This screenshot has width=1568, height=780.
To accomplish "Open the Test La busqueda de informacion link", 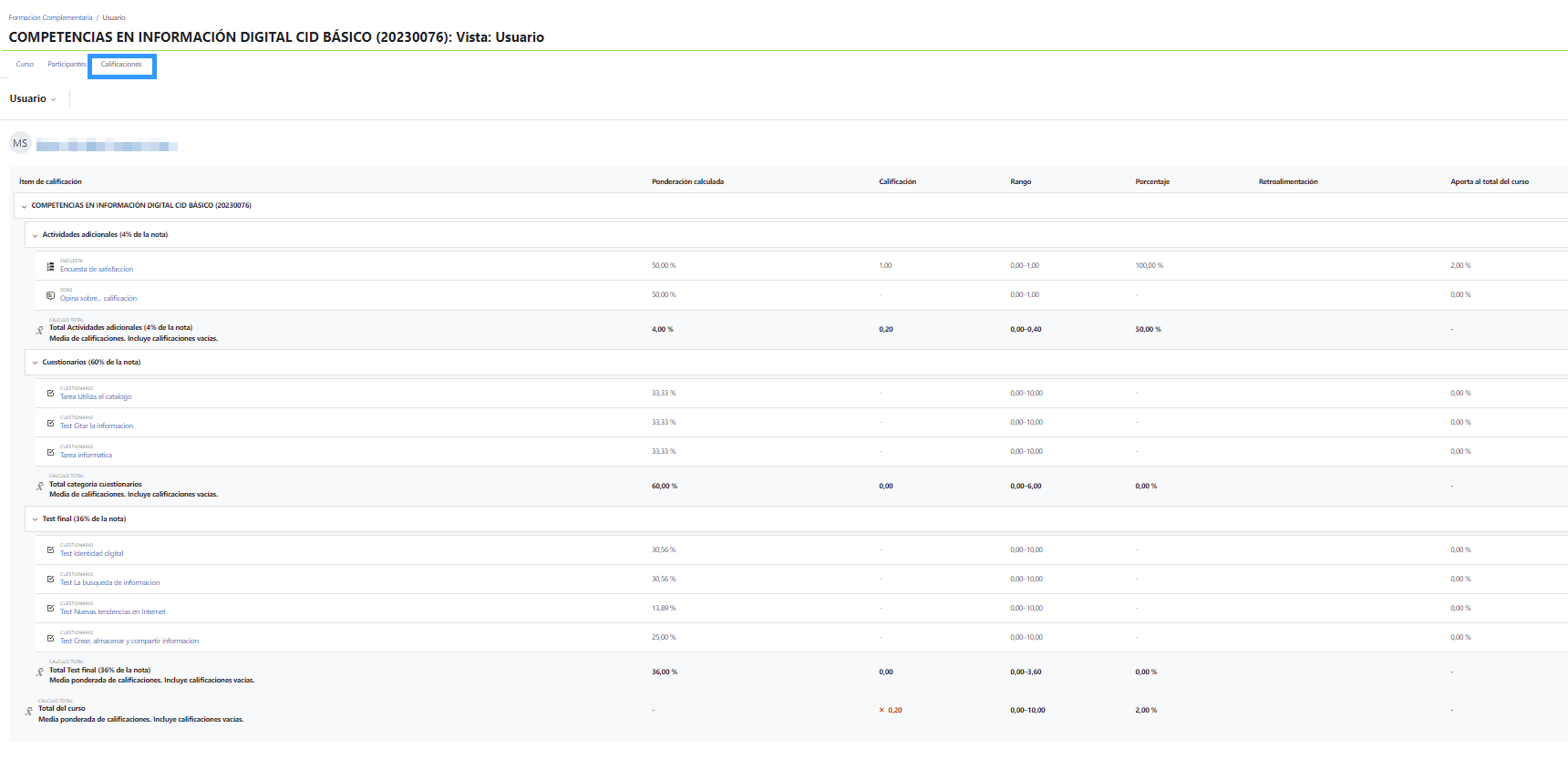I will coord(109,583).
